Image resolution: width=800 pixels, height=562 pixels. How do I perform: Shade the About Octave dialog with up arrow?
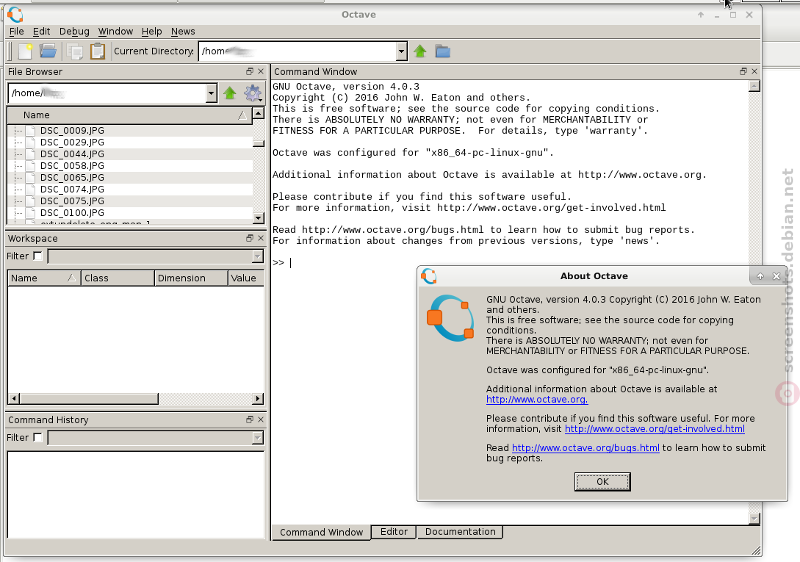tap(760, 276)
